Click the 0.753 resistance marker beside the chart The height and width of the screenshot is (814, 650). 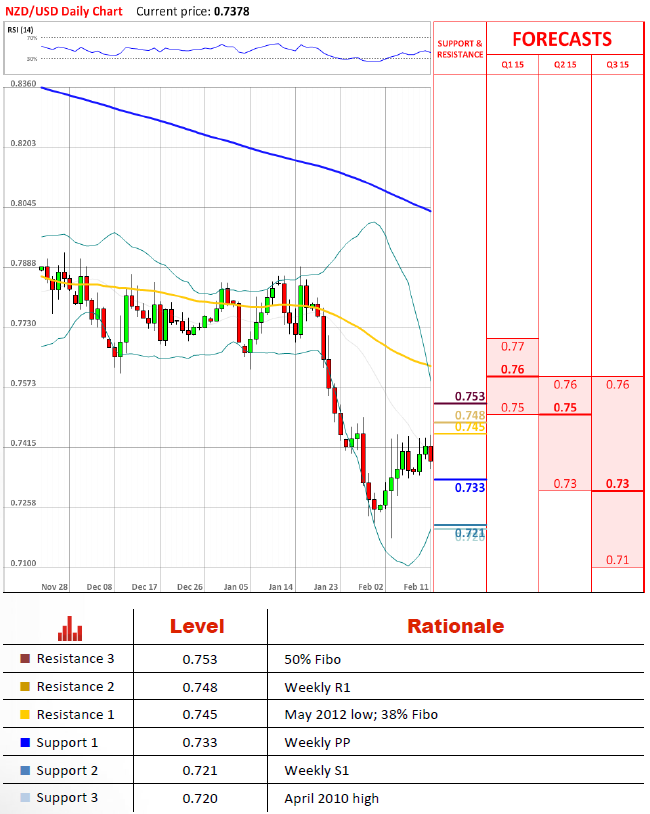(470, 397)
